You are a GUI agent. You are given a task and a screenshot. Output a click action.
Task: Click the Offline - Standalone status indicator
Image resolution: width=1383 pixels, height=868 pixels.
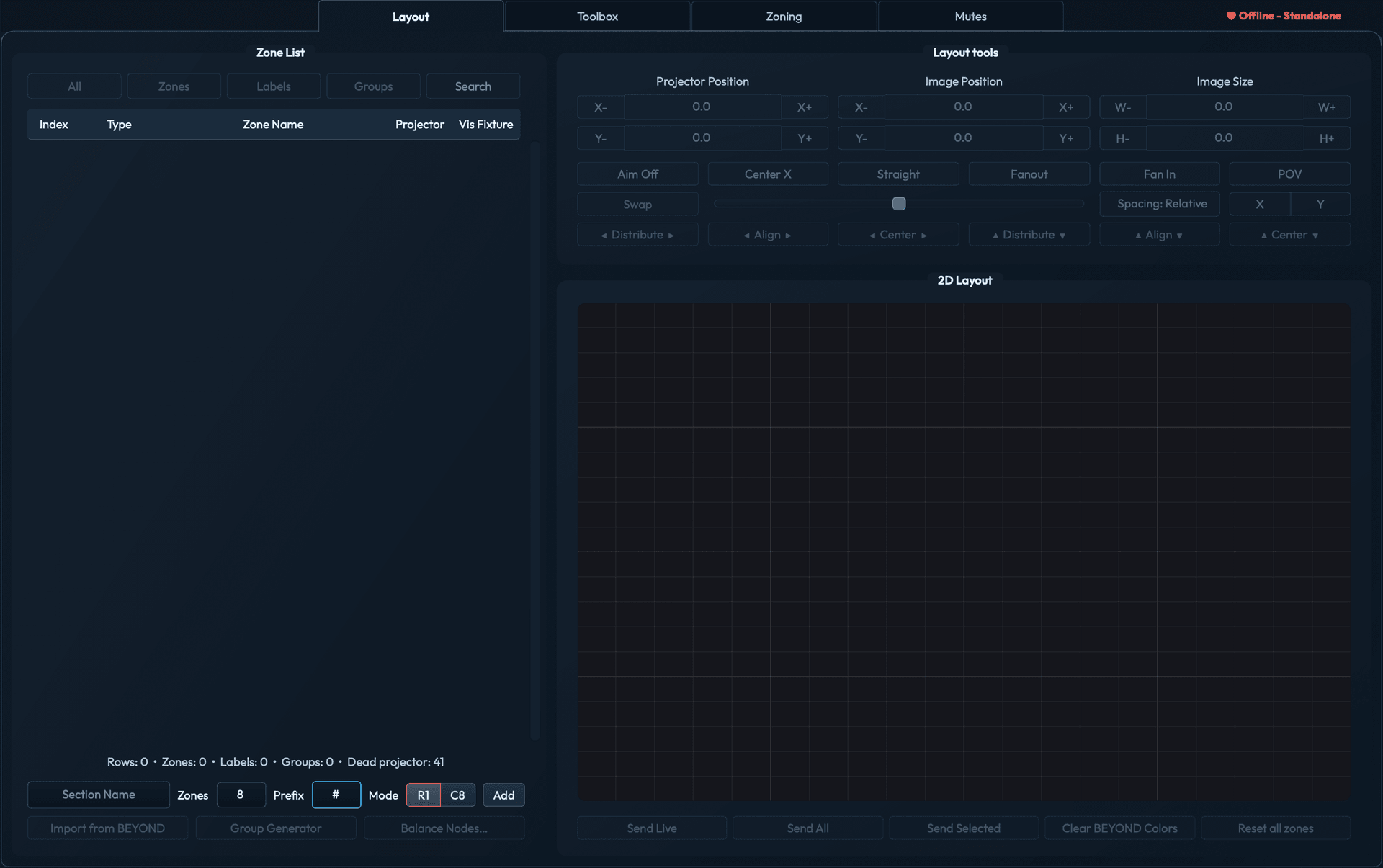pyautogui.click(x=1284, y=16)
